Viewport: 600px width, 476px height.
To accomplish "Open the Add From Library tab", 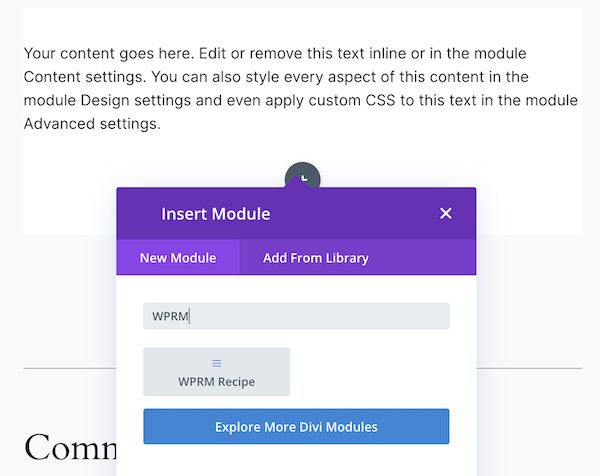I will click(x=315, y=258).
